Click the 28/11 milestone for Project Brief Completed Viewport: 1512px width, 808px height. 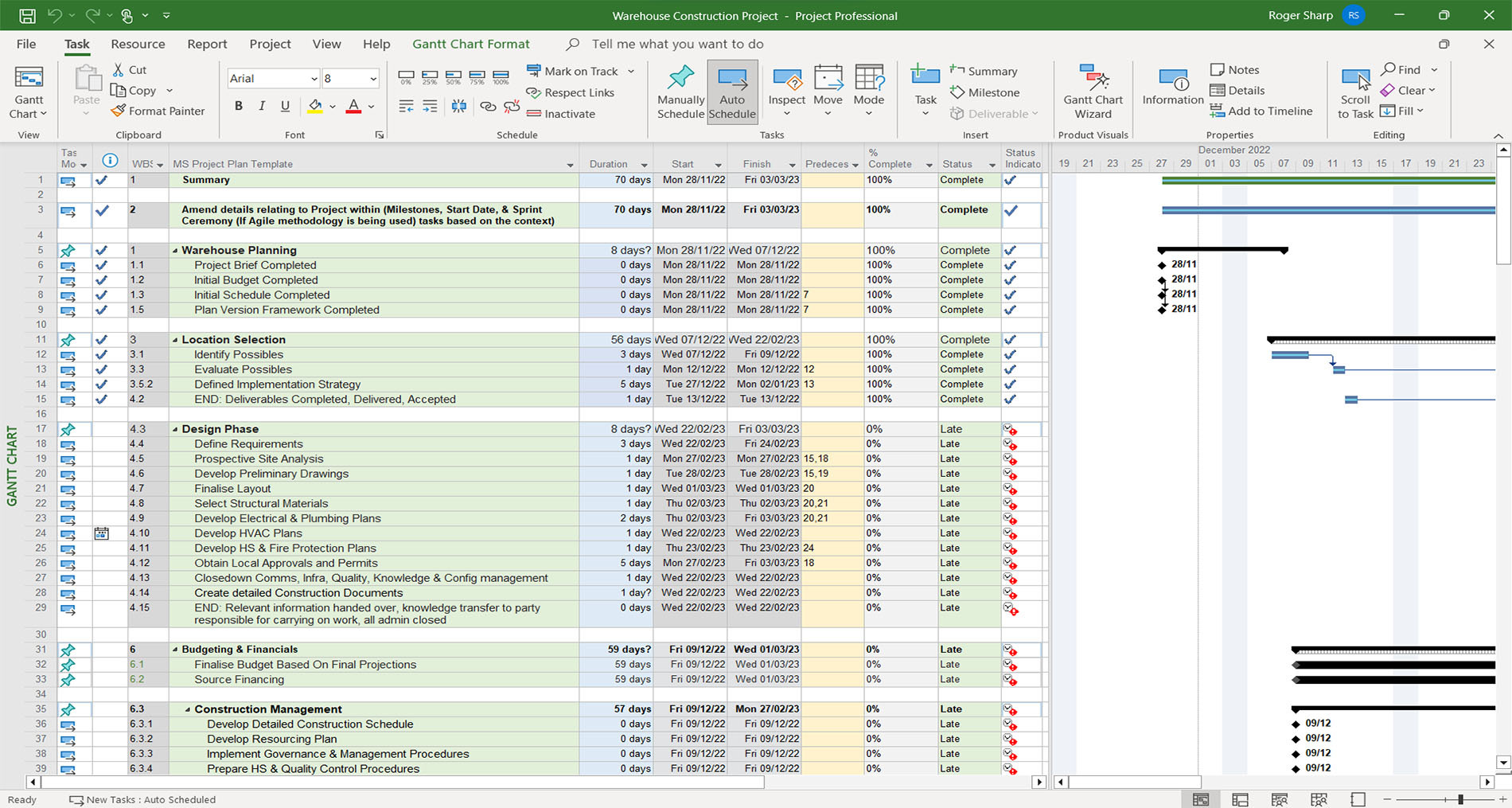coord(1162,264)
